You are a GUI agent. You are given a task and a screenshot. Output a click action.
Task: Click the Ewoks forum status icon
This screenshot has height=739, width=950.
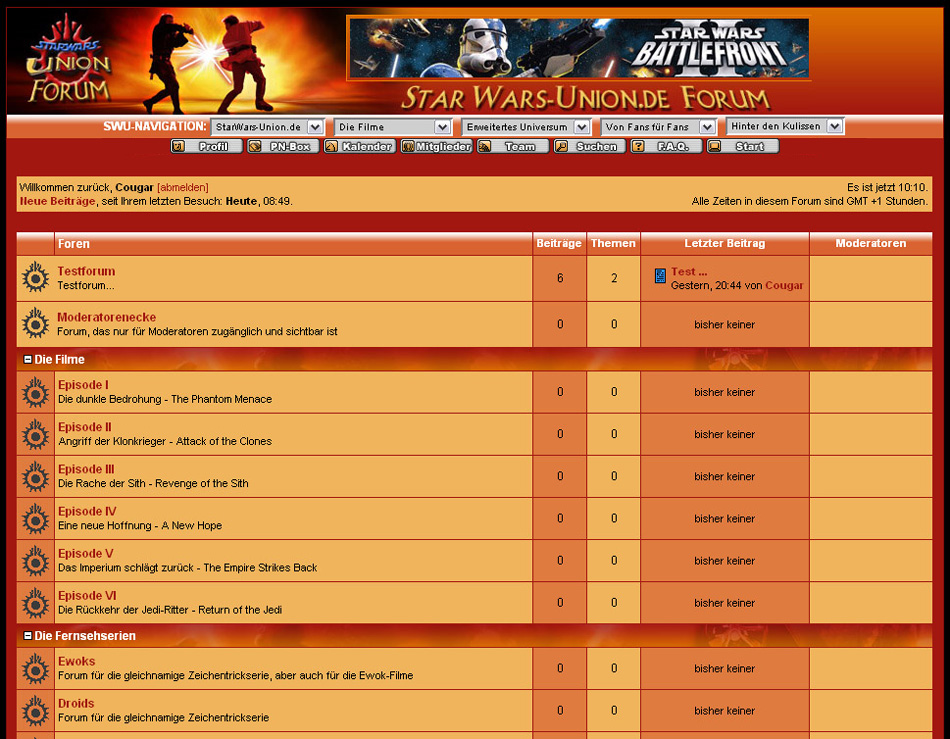pos(36,668)
